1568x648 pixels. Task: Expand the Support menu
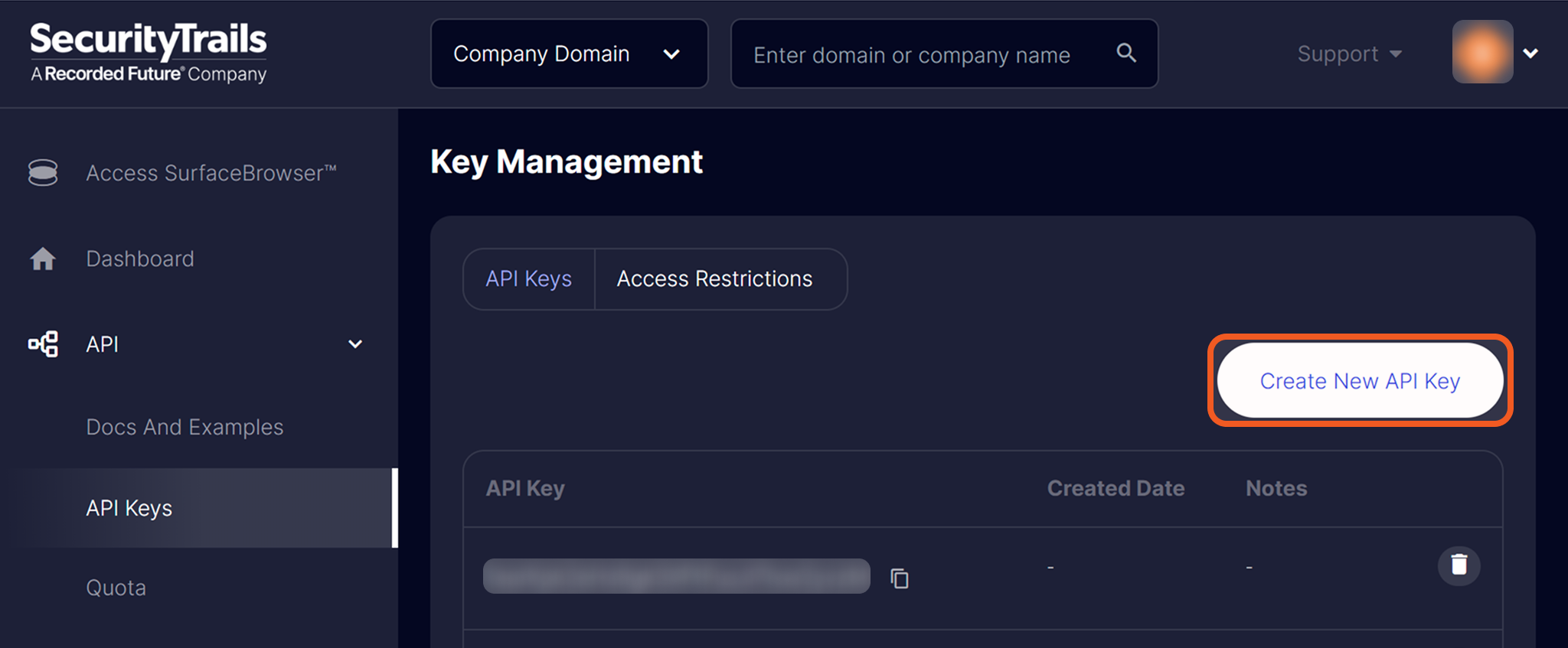[x=1349, y=54]
